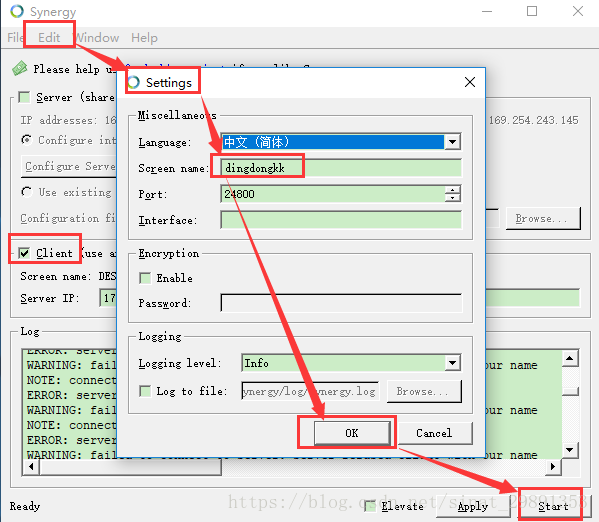This screenshot has width=599, height=522.
Task: Toggle the Elevate checkbox
Action: coord(370,506)
